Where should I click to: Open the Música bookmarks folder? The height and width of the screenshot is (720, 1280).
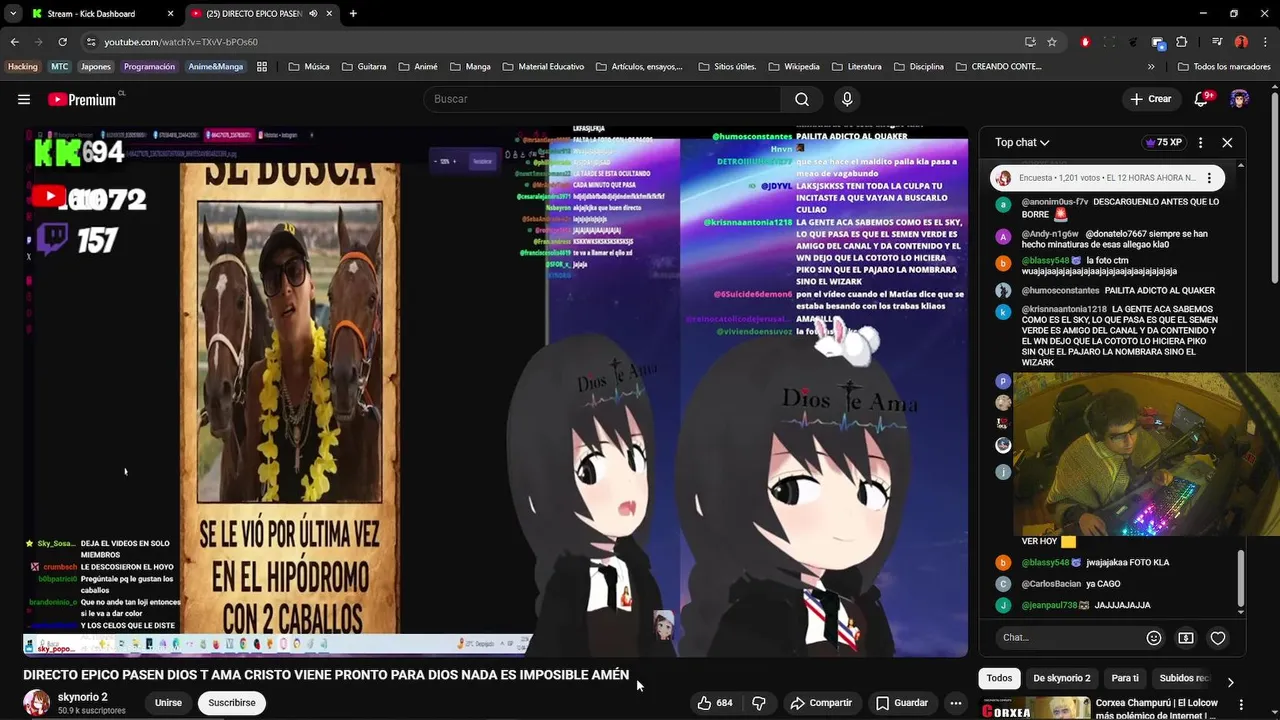[309, 67]
